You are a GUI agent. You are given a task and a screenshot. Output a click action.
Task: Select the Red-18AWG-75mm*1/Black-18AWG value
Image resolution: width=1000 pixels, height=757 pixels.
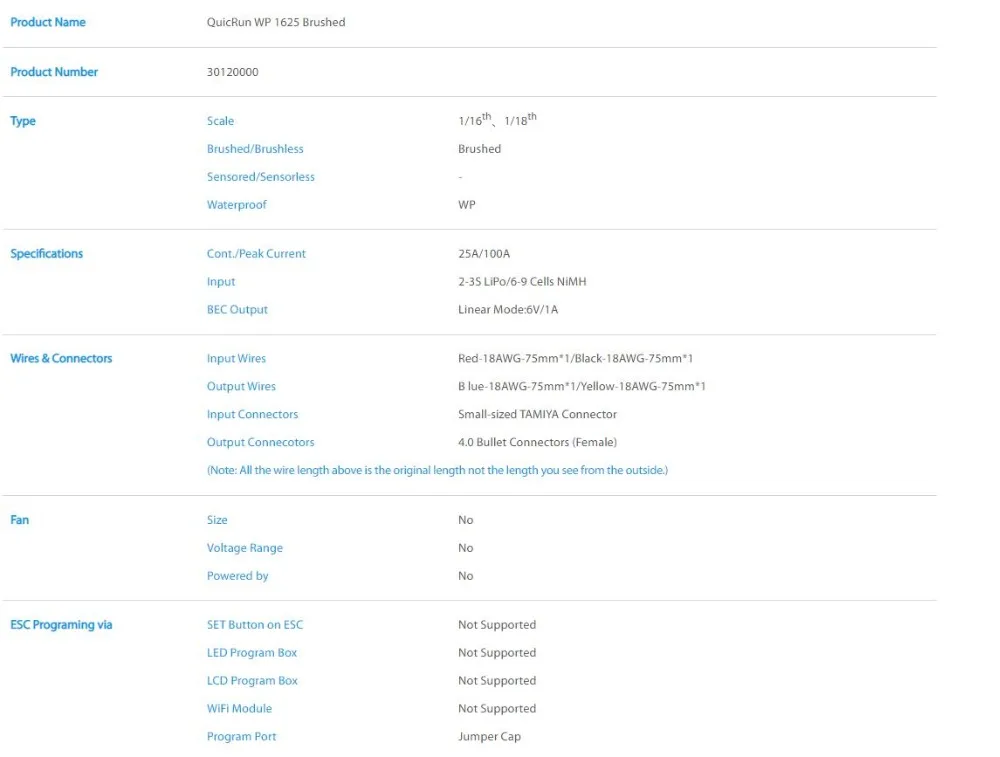(x=575, y=358)
